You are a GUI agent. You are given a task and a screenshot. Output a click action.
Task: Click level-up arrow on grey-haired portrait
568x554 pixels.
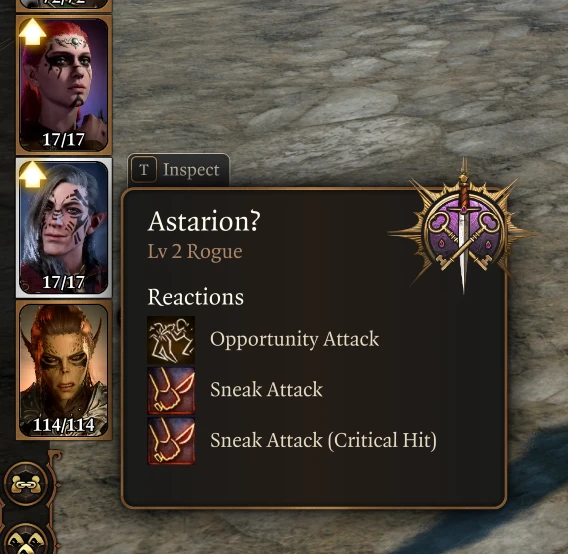33,175
